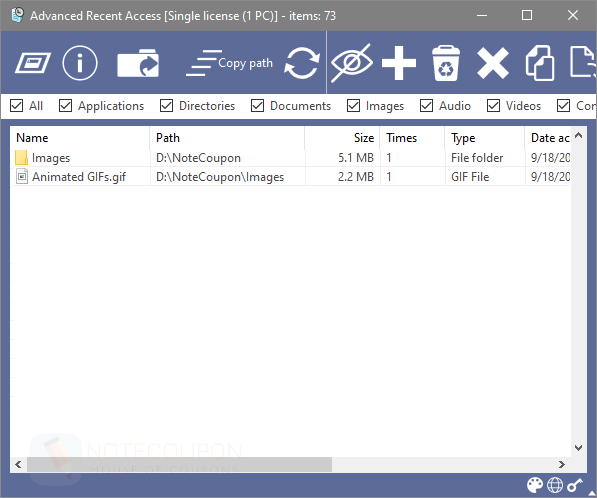
Task: Sort by the Name column header
Action: 80,138
